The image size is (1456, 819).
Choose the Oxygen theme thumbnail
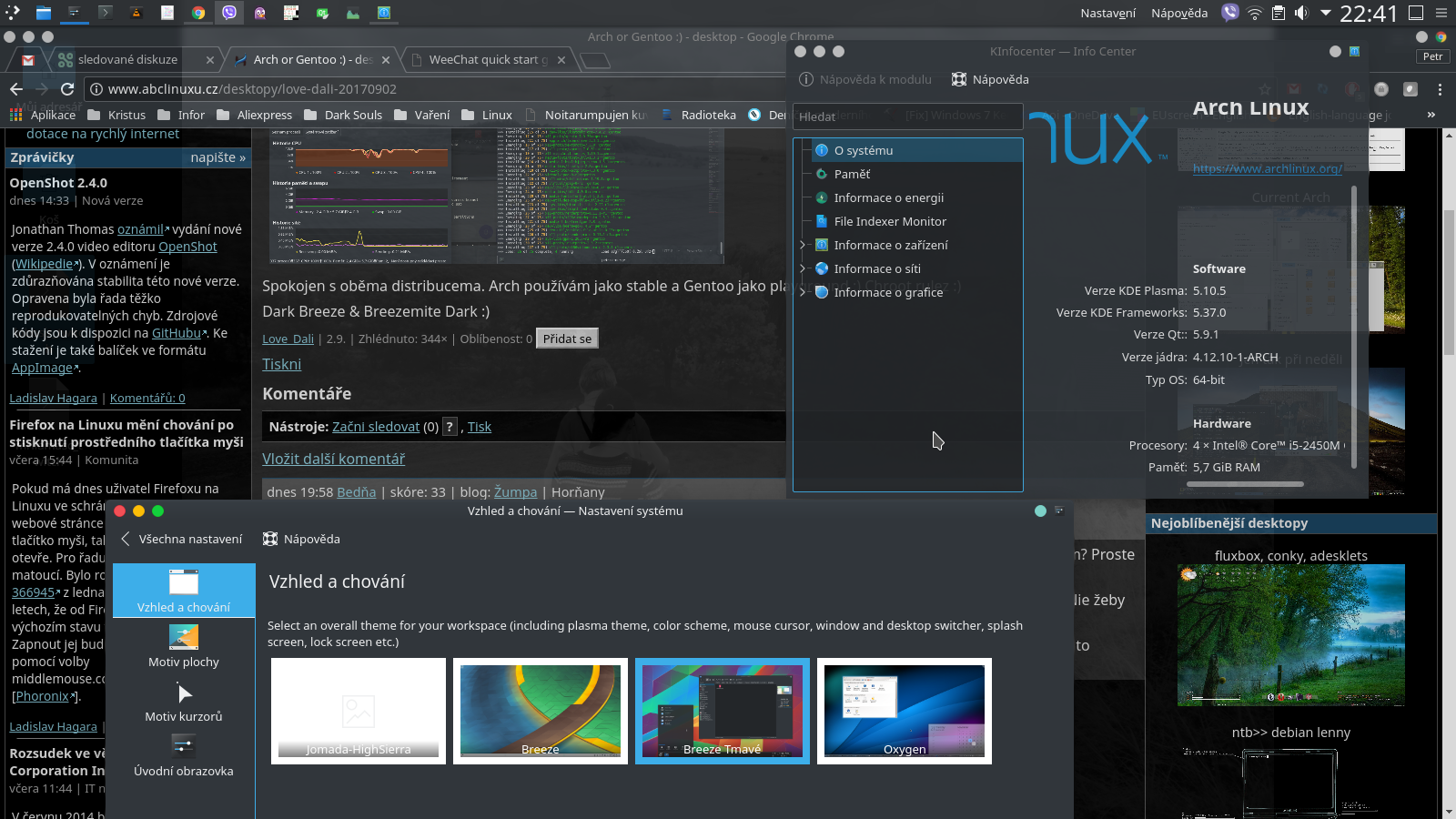[905, 711]
